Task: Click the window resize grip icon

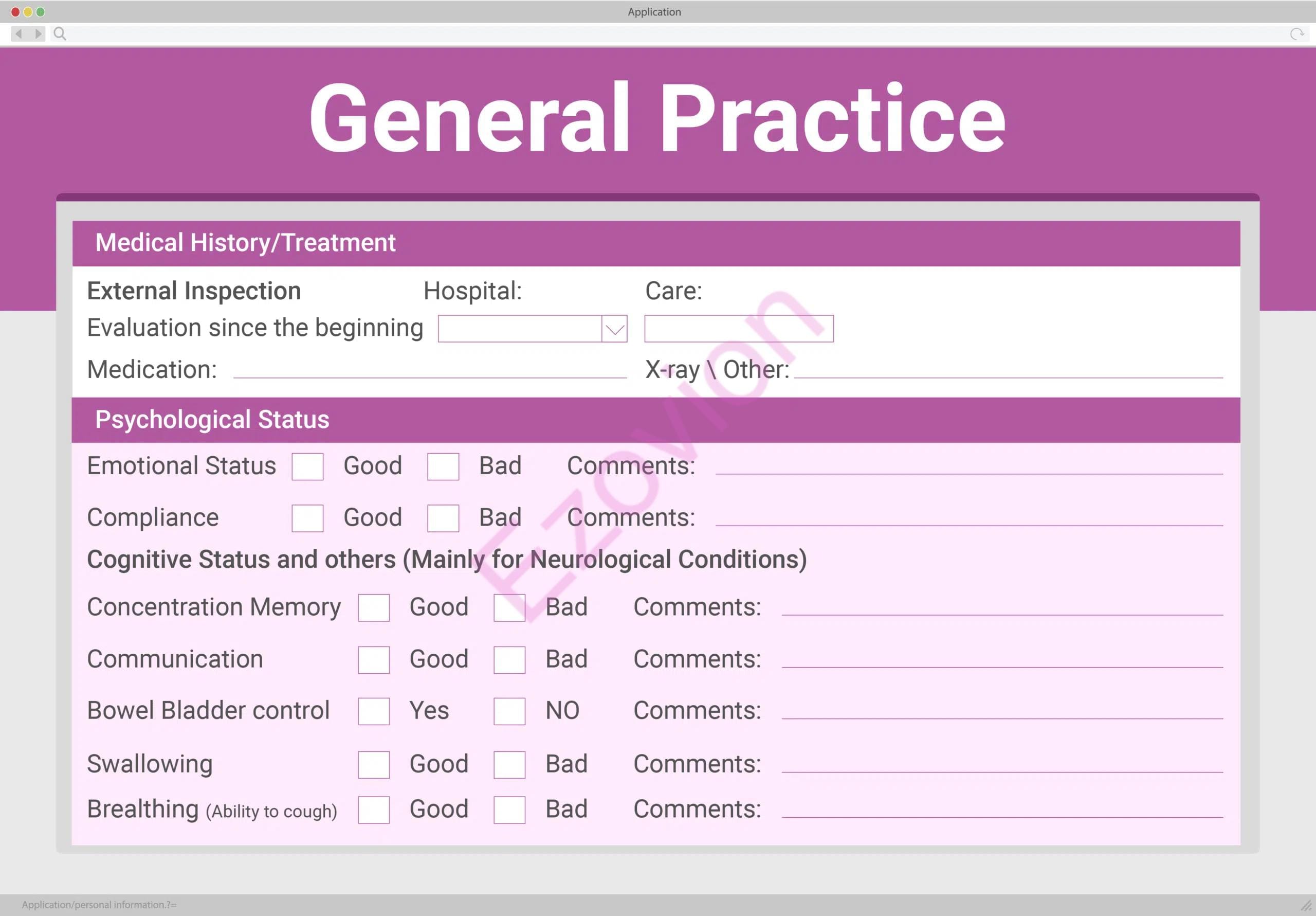Action: pos(1306,905)
